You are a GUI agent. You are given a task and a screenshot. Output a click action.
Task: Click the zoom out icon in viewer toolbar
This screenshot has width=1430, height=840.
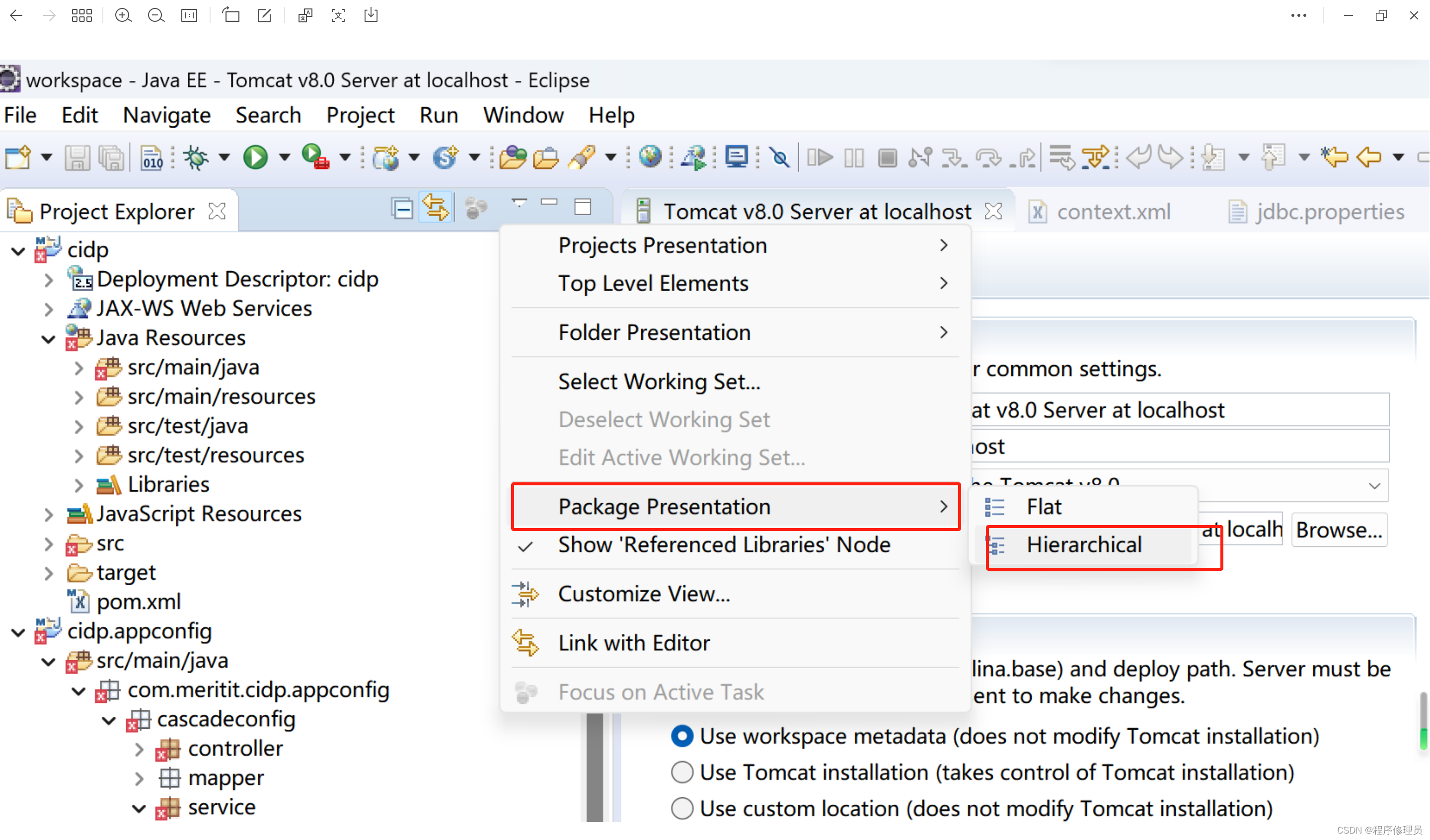pyautogui.click(x=156, y=15)
